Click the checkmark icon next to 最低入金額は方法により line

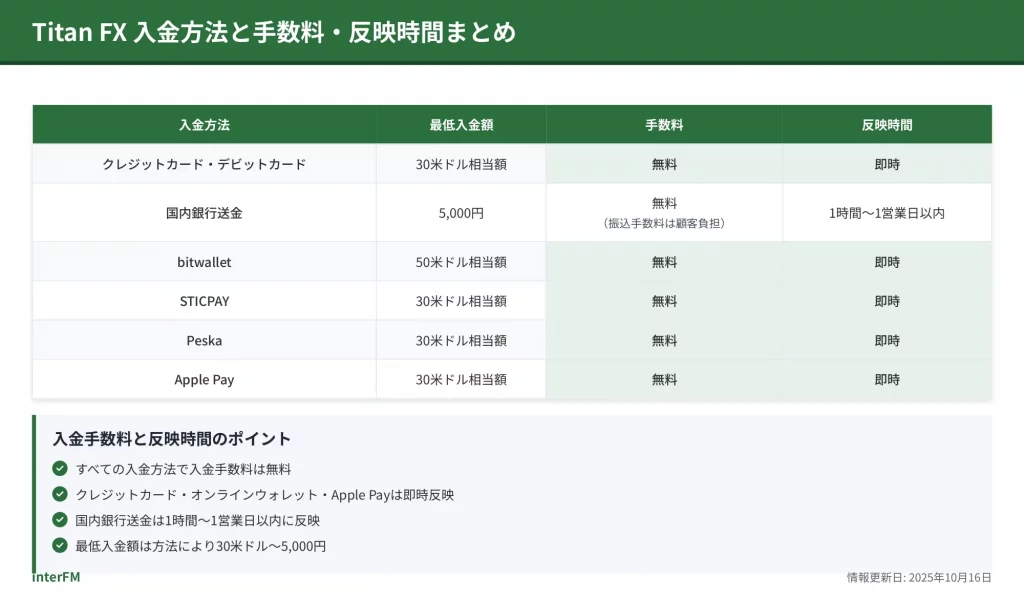pos(60,546)
